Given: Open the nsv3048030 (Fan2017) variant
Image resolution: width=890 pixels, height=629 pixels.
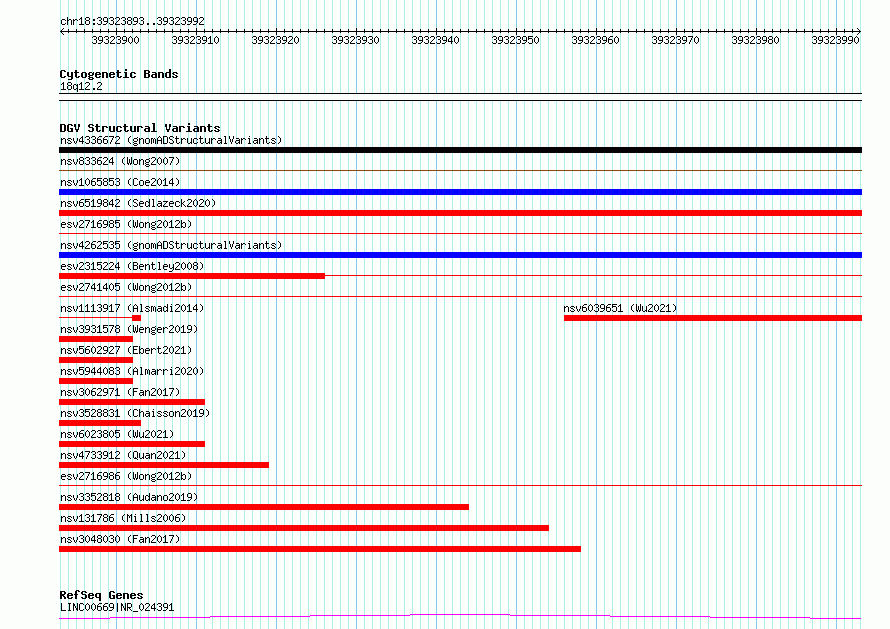Looking at the screenshot, I should pyautogui.click(x=120, y=539).
